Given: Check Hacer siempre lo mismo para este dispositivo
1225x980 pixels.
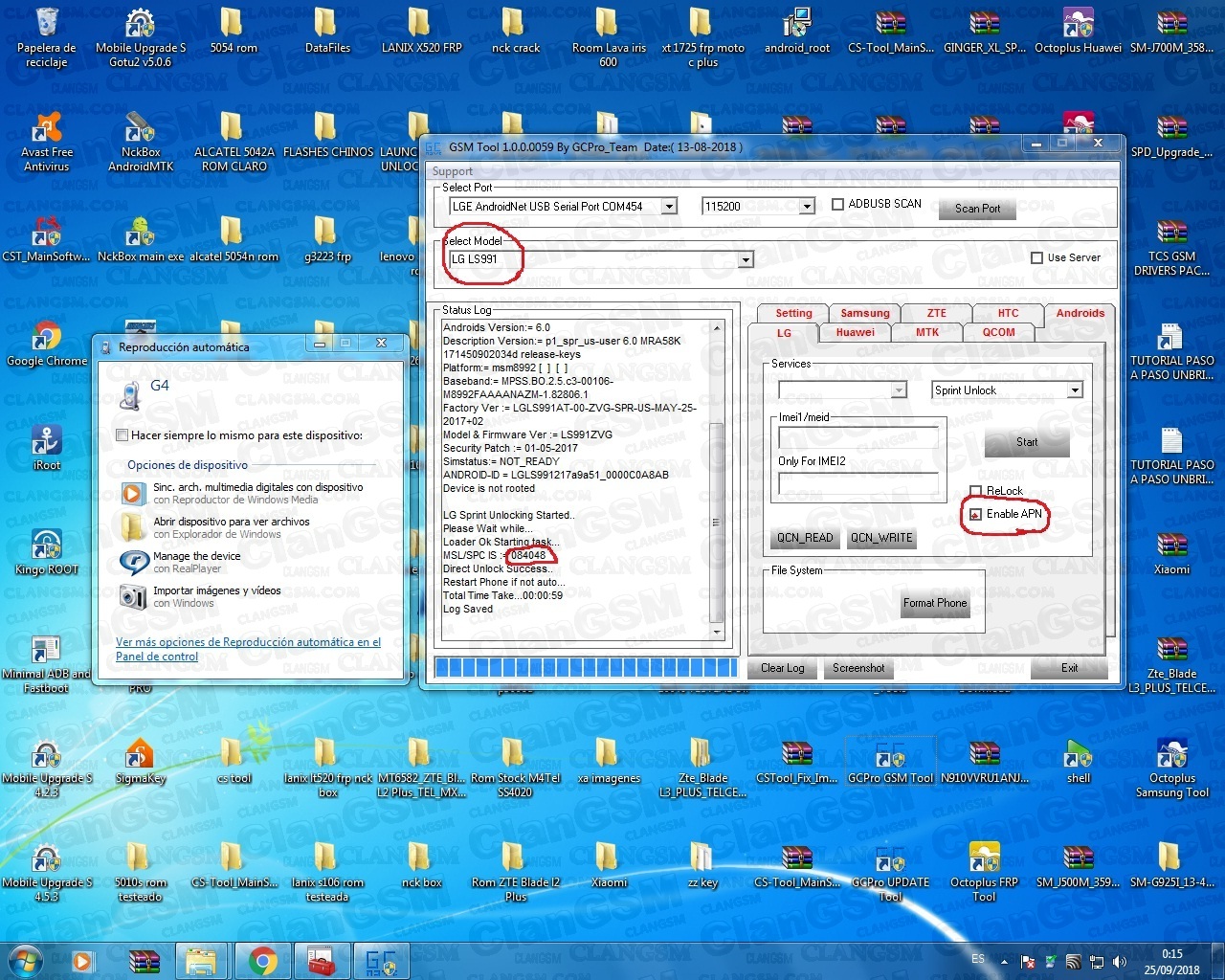Looking at the screenshot, I should (x=122, y=435).
